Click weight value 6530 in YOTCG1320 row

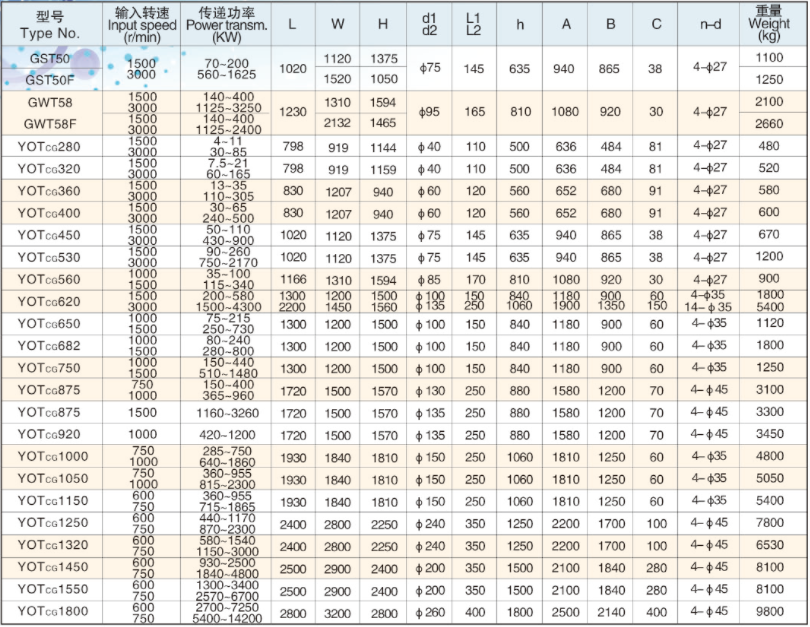pos(770,545)
